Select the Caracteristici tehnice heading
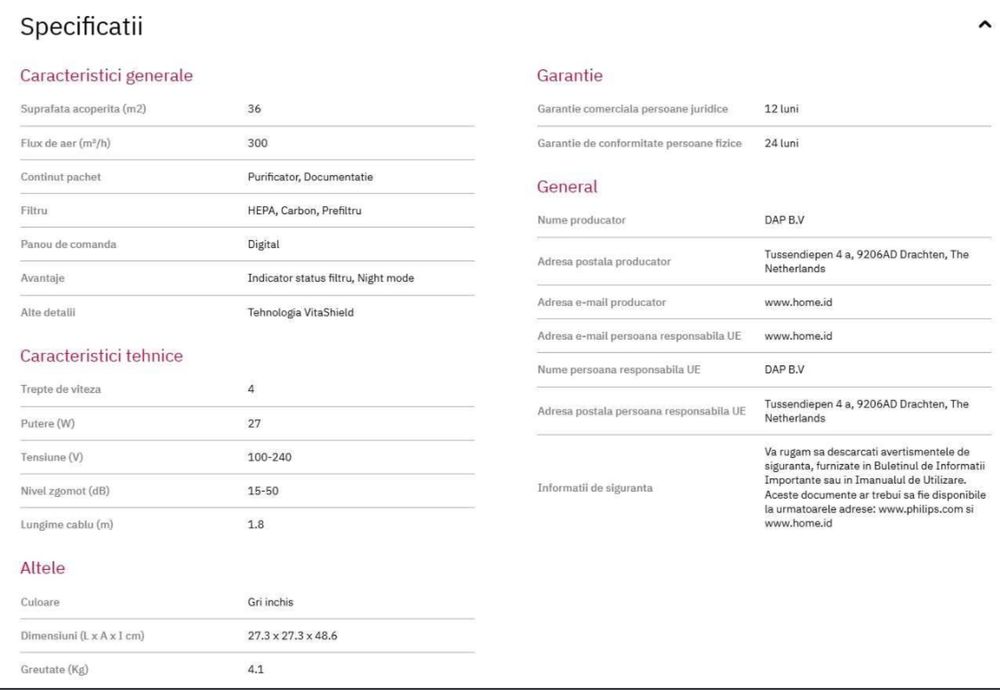 (101, 355)
